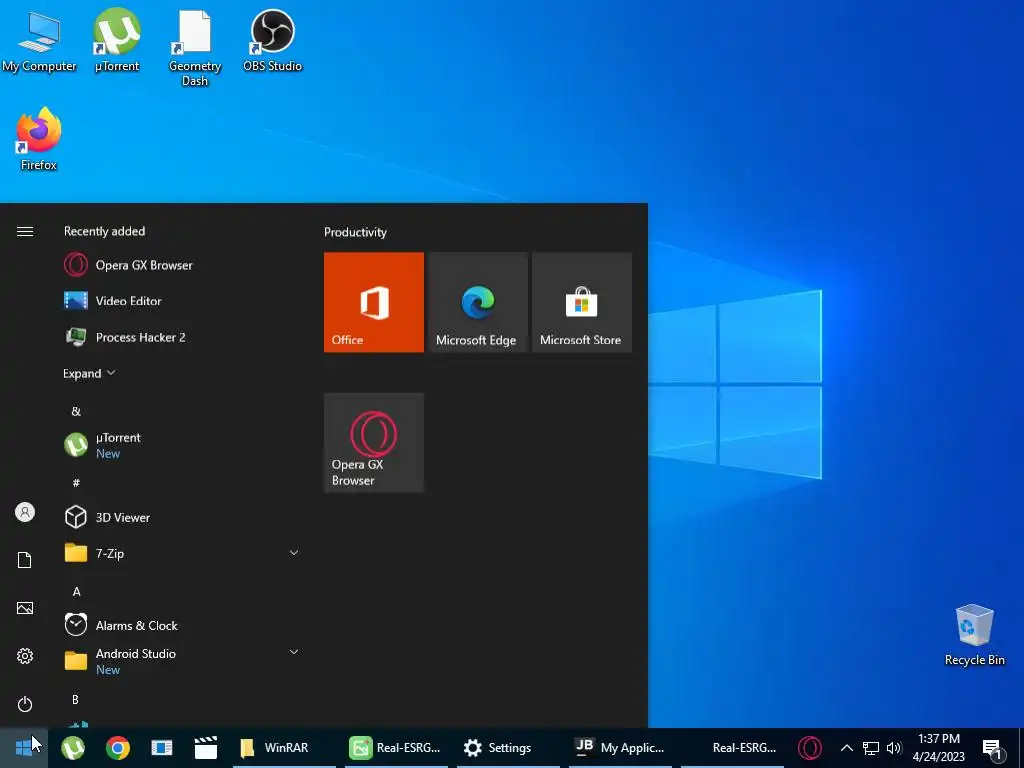This screenshot has height=768, width=1024.
Task: Open the Microsoft Store tile
Action: (582, 302)
